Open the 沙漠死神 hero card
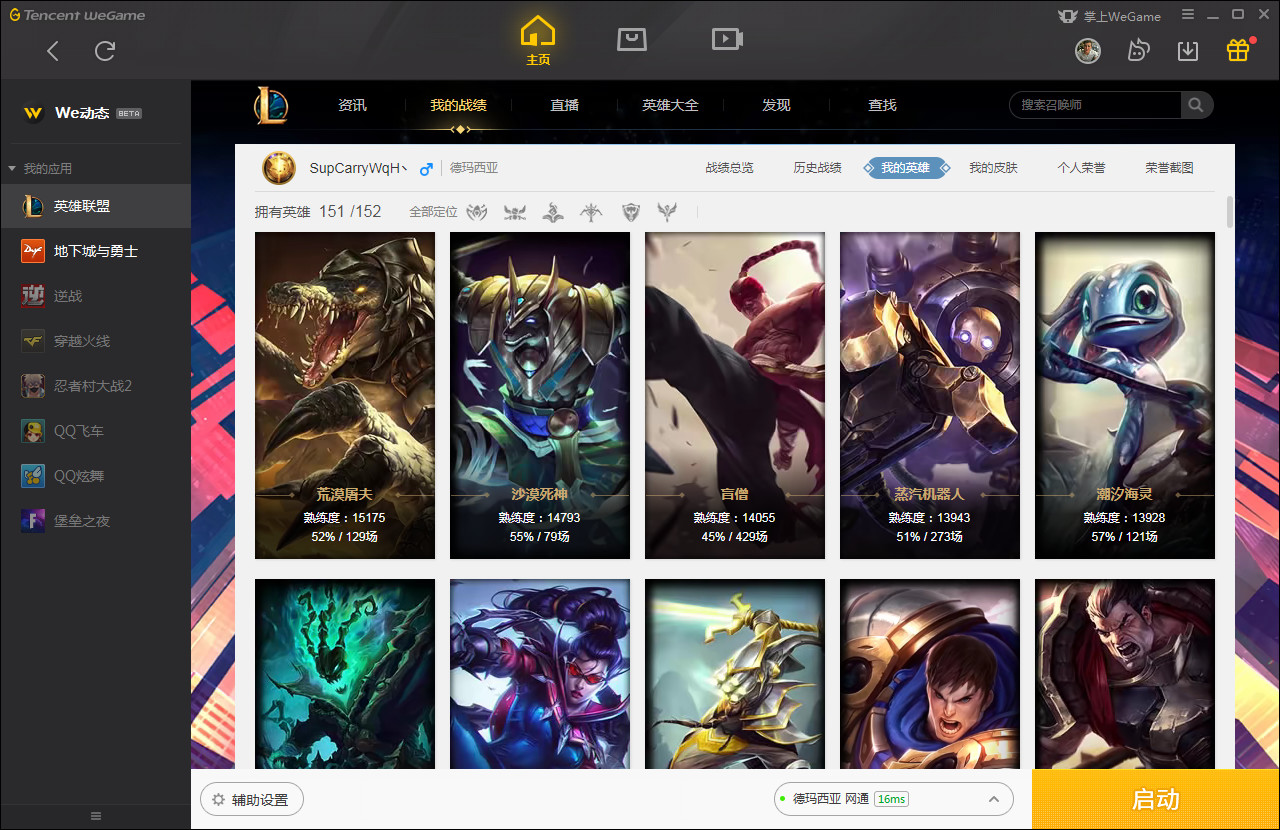 (x=540, y=395)
